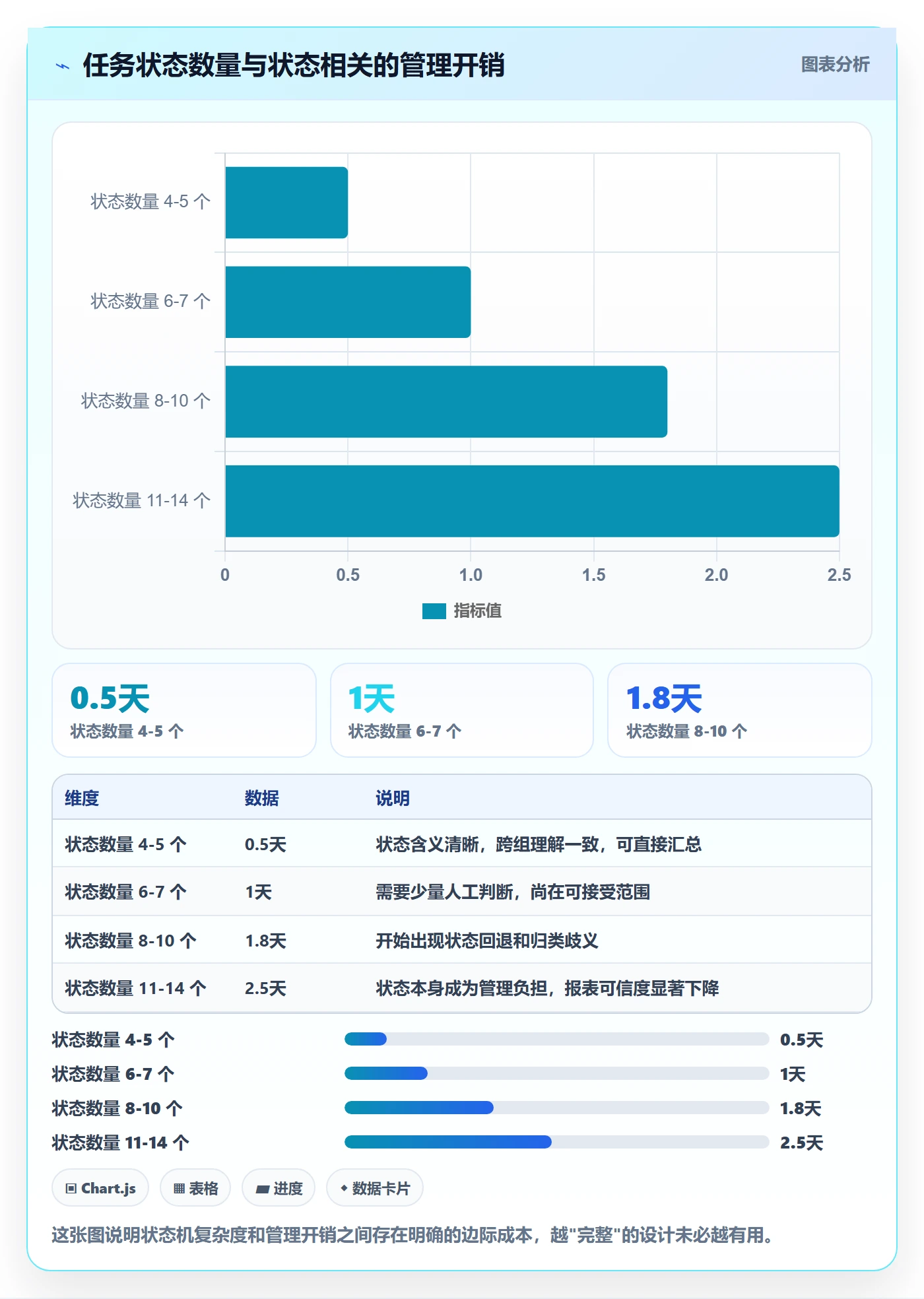Click the progress bar for 状态数量 11-14 个

click(556, 1142)
